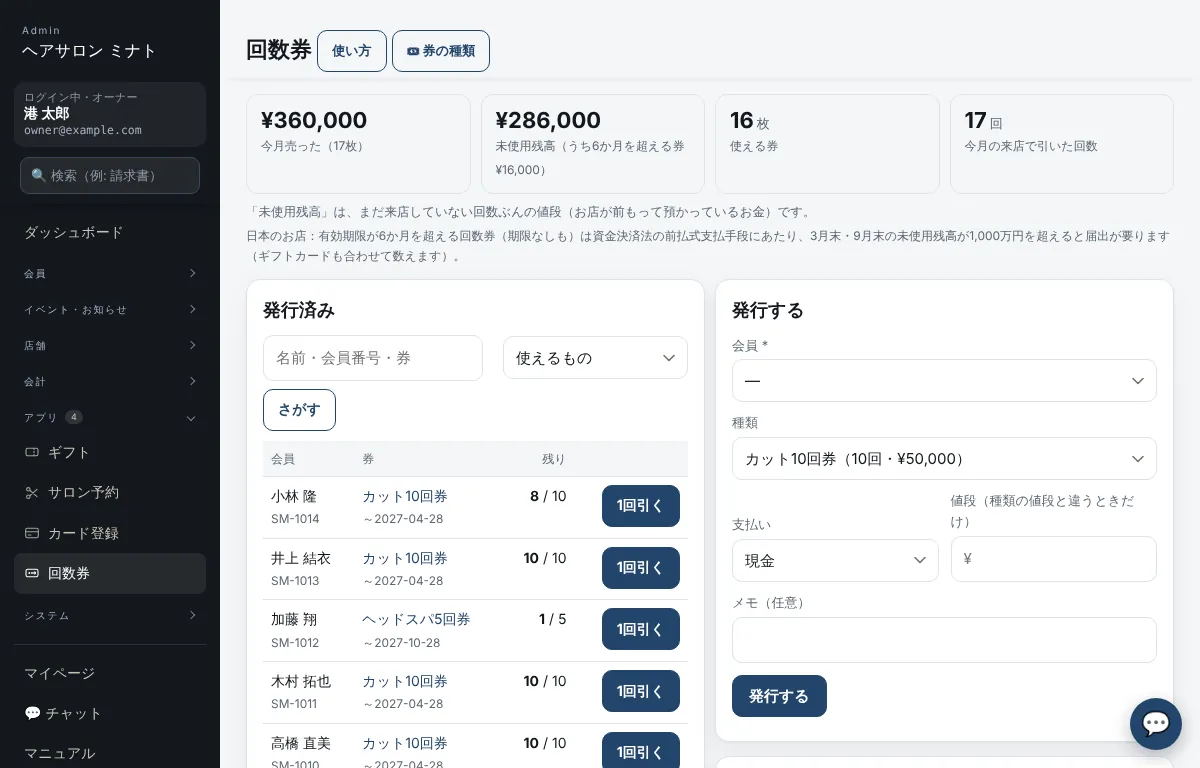Click the ギフト sidebar icon
1200x768 pixels.
tap(32, 452)
